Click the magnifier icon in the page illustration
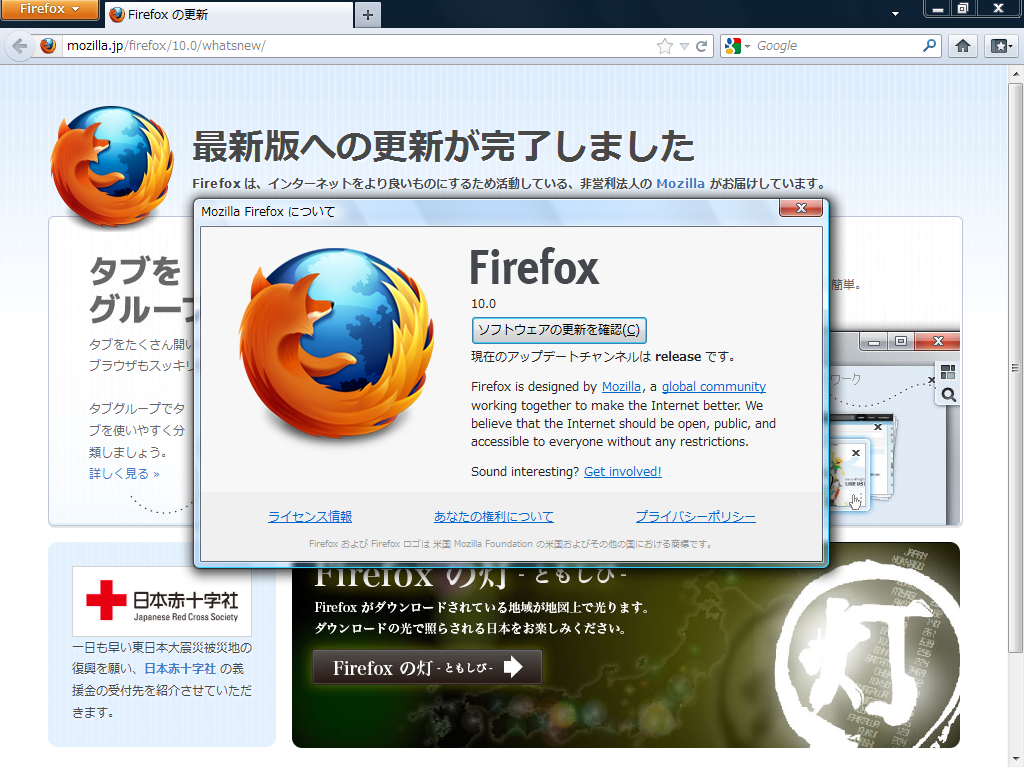 tap(949, 394)
